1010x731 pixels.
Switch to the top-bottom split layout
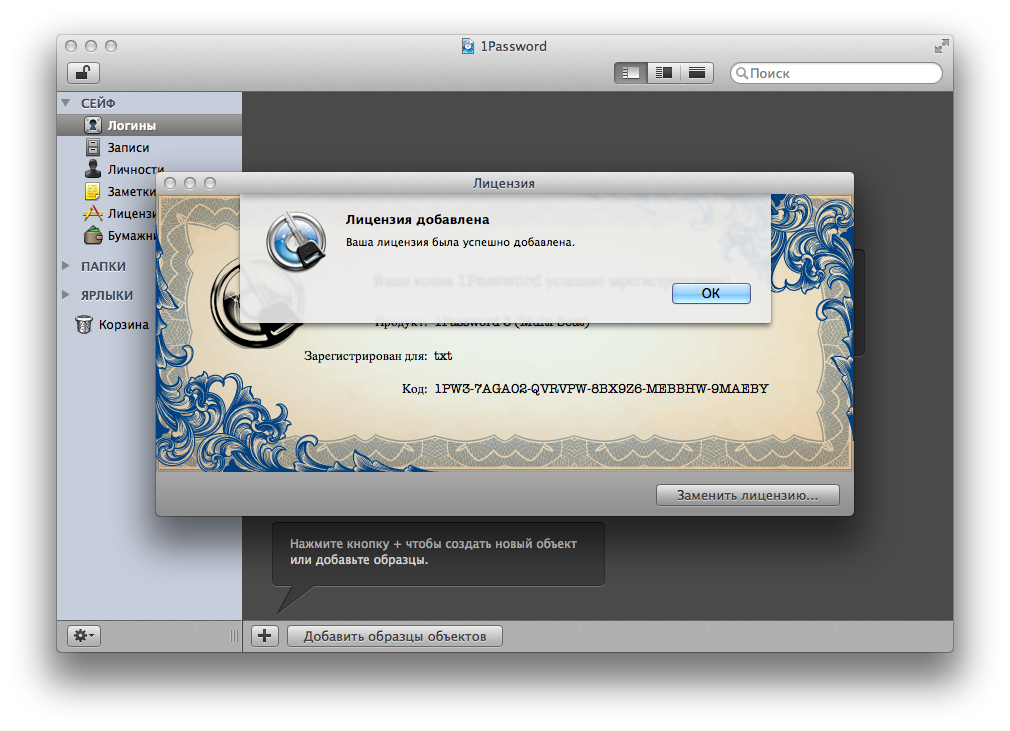click(697, 73)
